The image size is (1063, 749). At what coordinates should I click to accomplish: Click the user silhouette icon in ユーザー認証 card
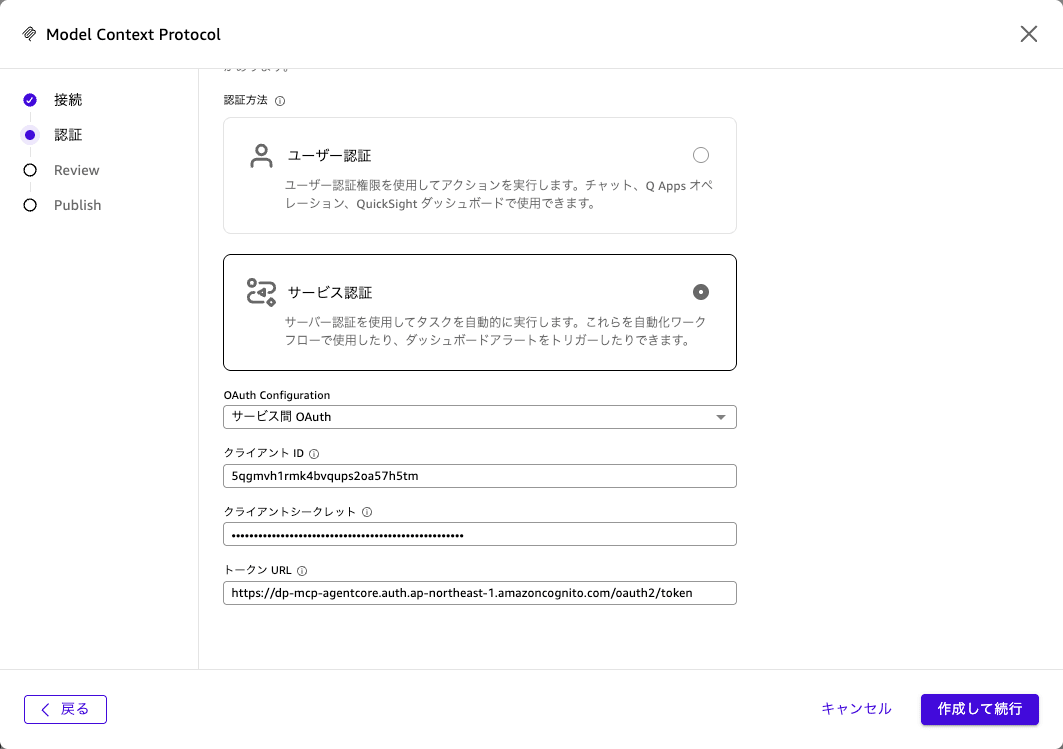[261, 156]
